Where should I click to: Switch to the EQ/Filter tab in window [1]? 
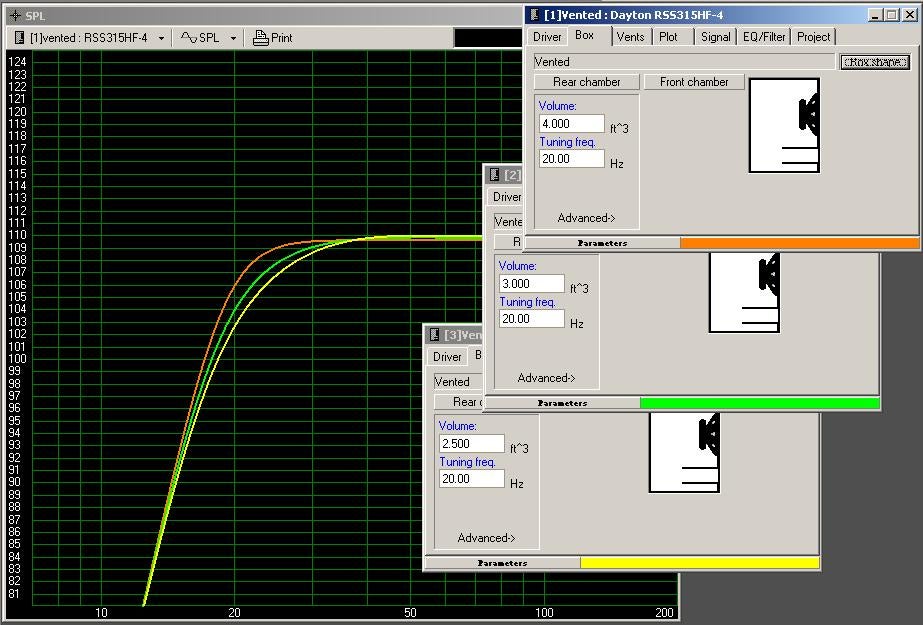764,36
